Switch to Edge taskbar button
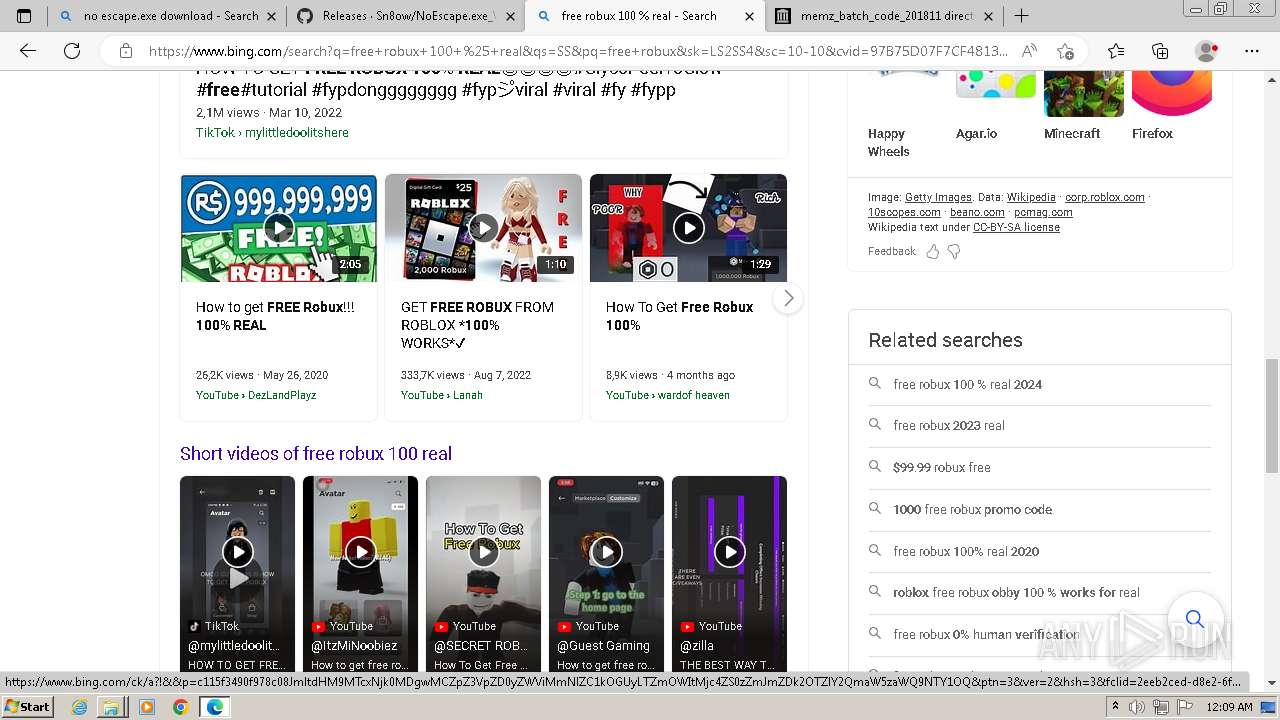 [214, 706]
